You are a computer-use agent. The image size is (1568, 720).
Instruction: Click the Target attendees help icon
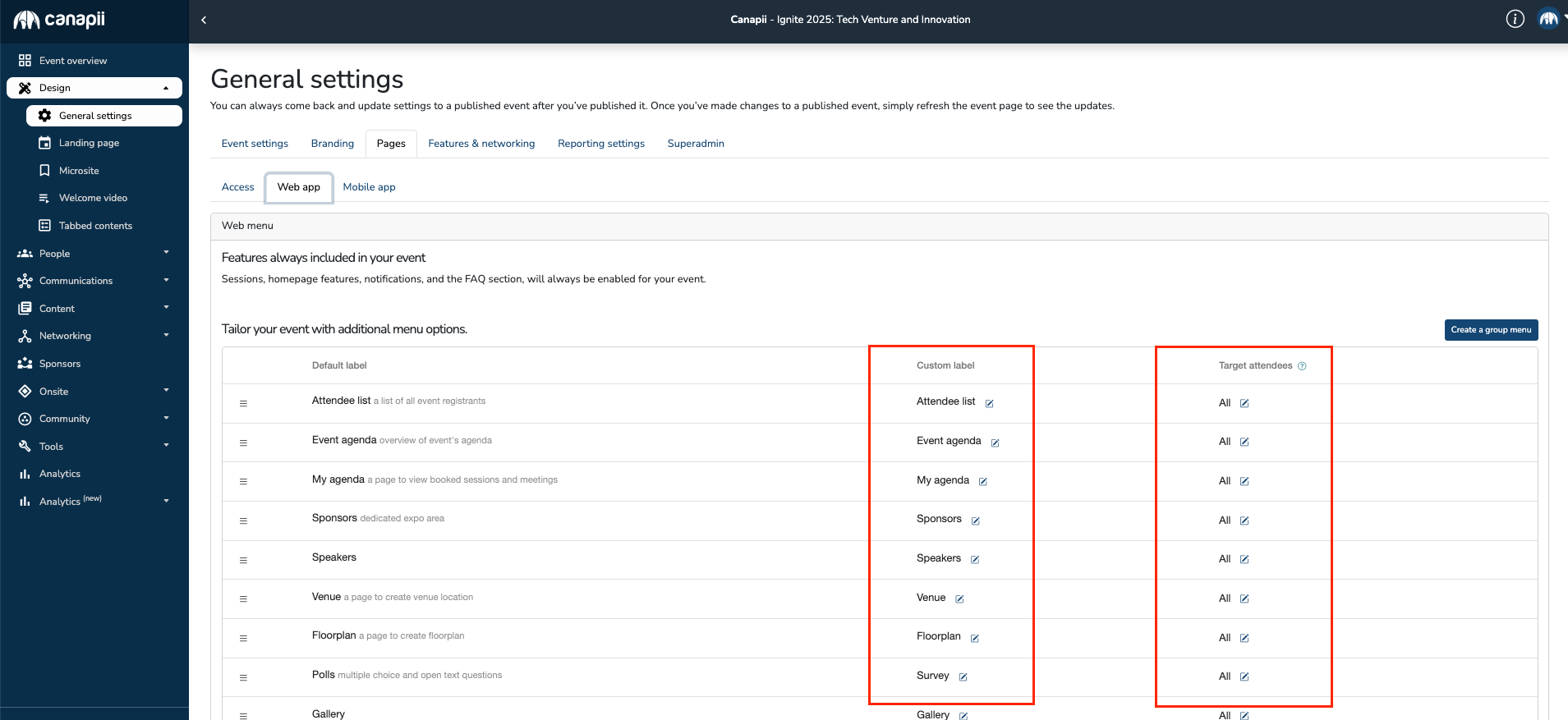1302,366
